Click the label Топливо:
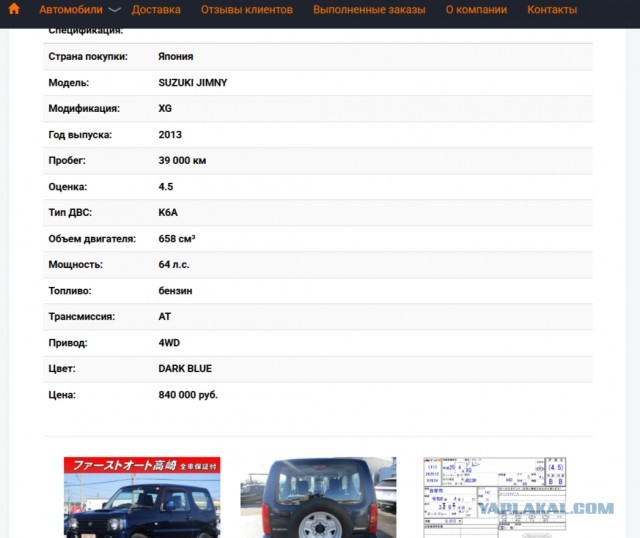This screenshot has height=538, width=640. (70, 291)
